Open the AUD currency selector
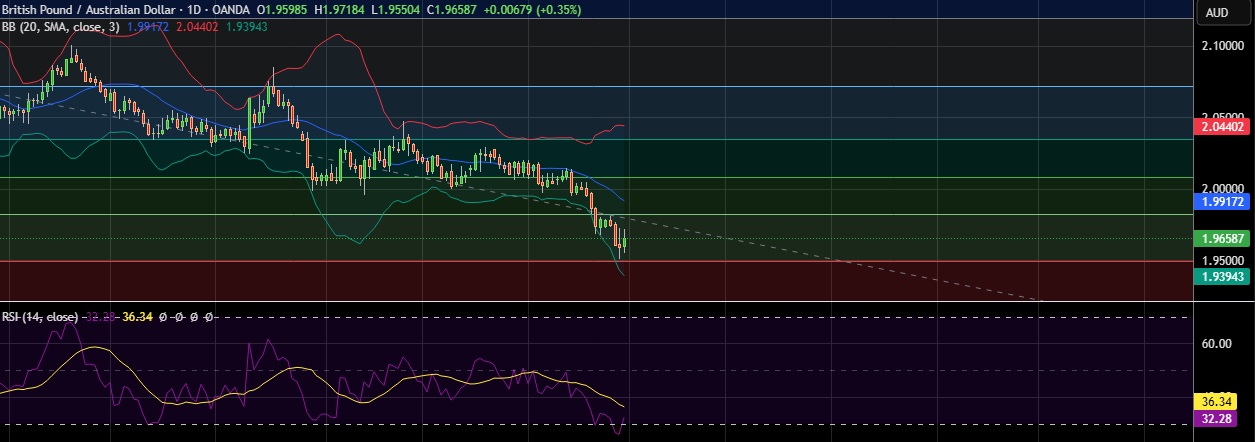The height and width of the screenshot is (442, 1255). point(1217,13)
